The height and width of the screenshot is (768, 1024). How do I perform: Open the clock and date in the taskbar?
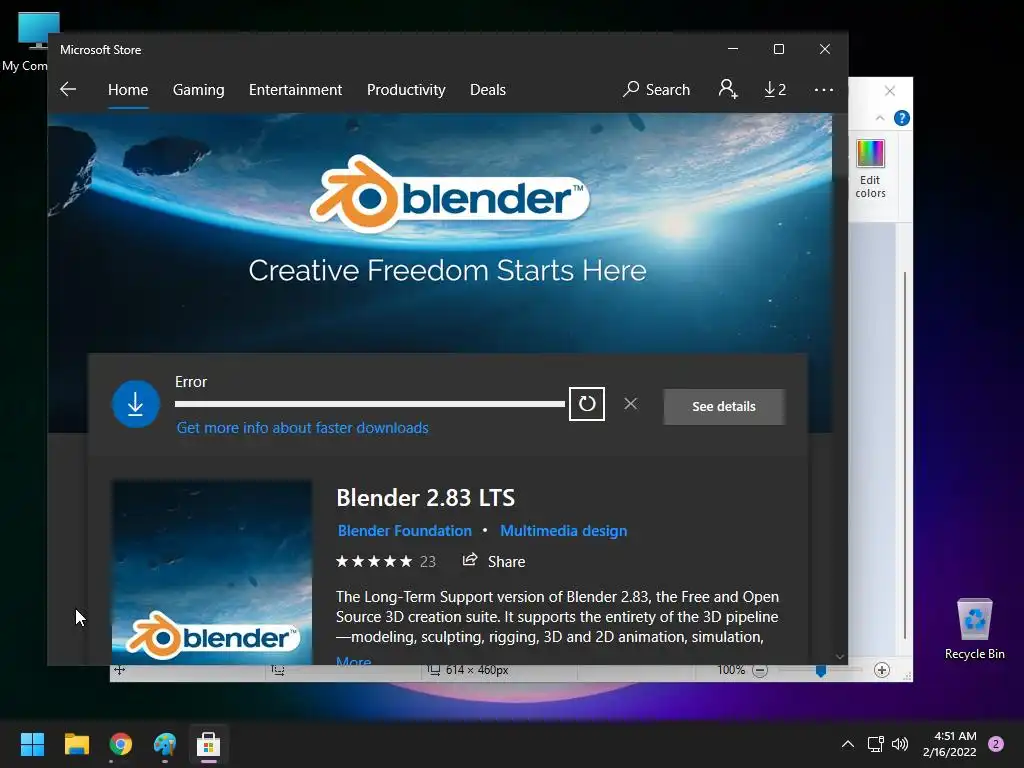pos(950,744)
